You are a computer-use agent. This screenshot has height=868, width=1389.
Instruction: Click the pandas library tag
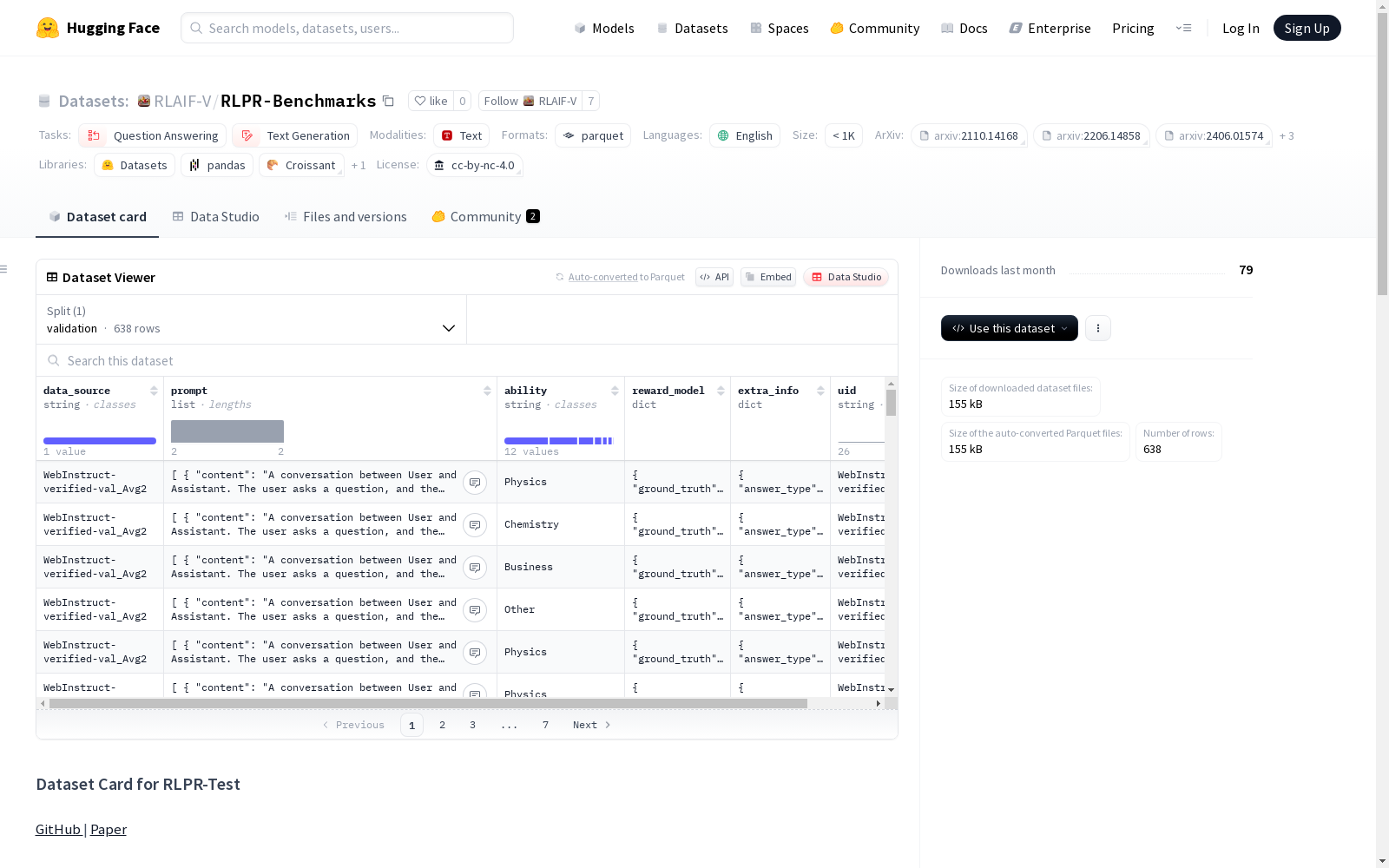click(x=217, y=165)
